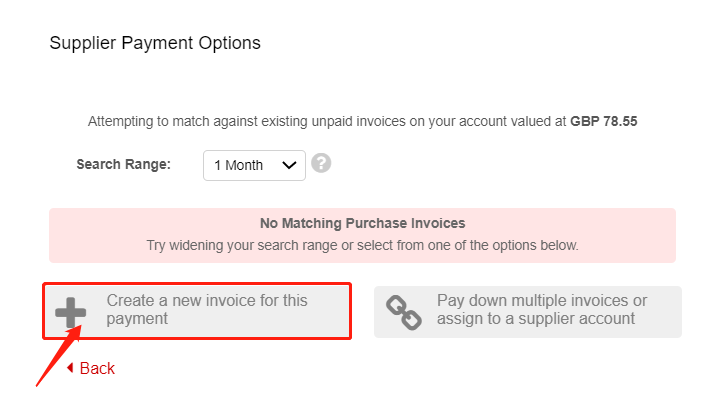Viewport: 726px width, 417px height.
Task: Select the '1 Month' value text
Action: click(237, 165)
